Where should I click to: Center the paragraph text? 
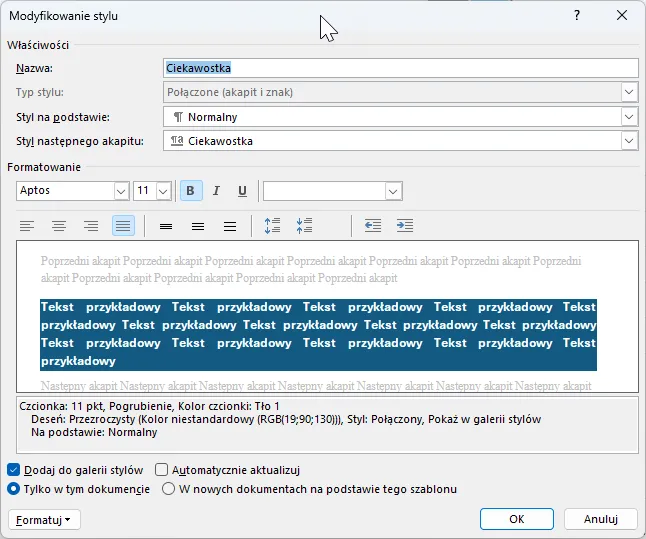[59, 226]
